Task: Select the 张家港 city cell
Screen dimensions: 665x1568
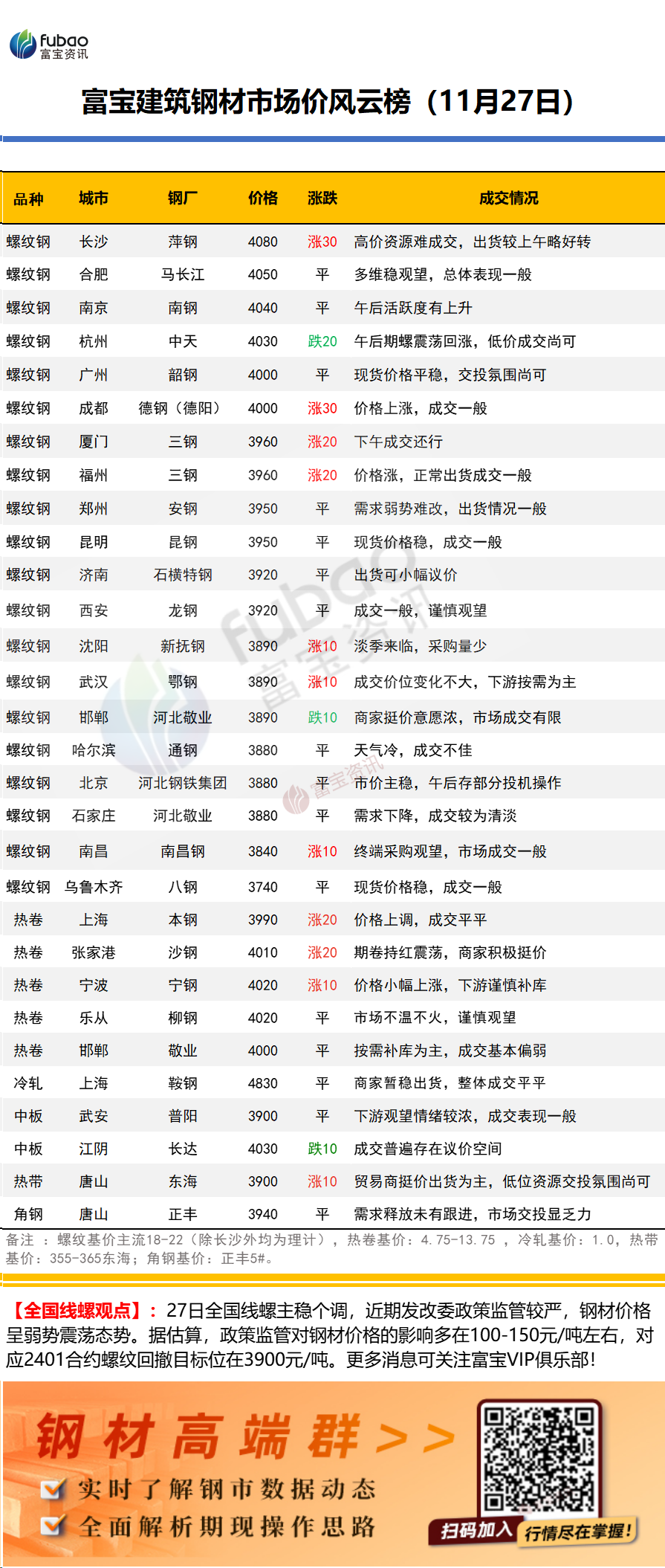Action: tap(94, 952)
